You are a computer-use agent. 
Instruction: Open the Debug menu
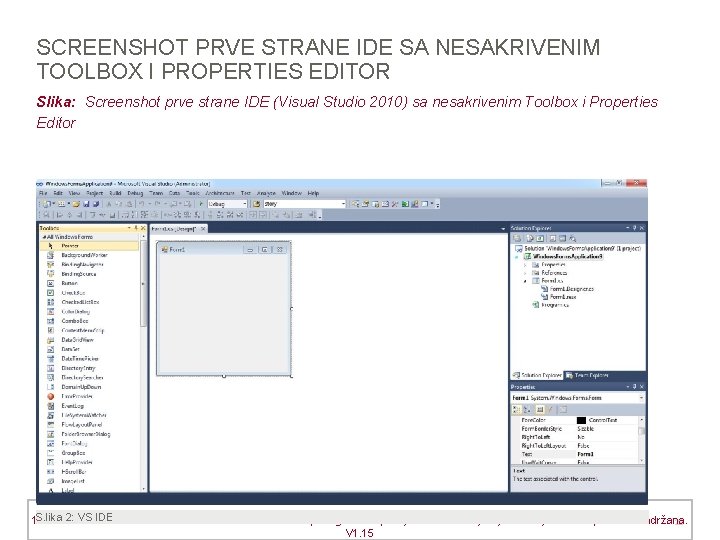coord(135,193)
